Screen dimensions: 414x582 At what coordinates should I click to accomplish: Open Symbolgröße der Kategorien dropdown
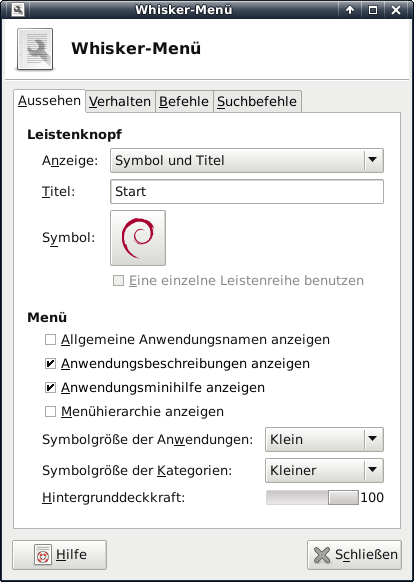pos(324,471)
